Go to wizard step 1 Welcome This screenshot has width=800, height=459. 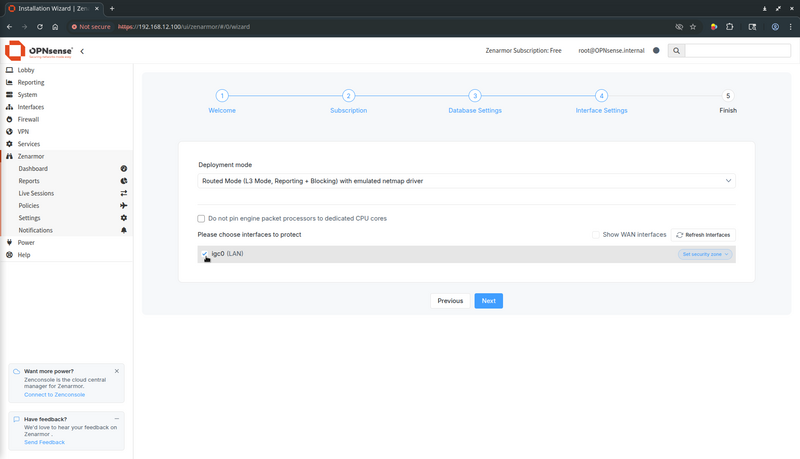click(222, 96)
